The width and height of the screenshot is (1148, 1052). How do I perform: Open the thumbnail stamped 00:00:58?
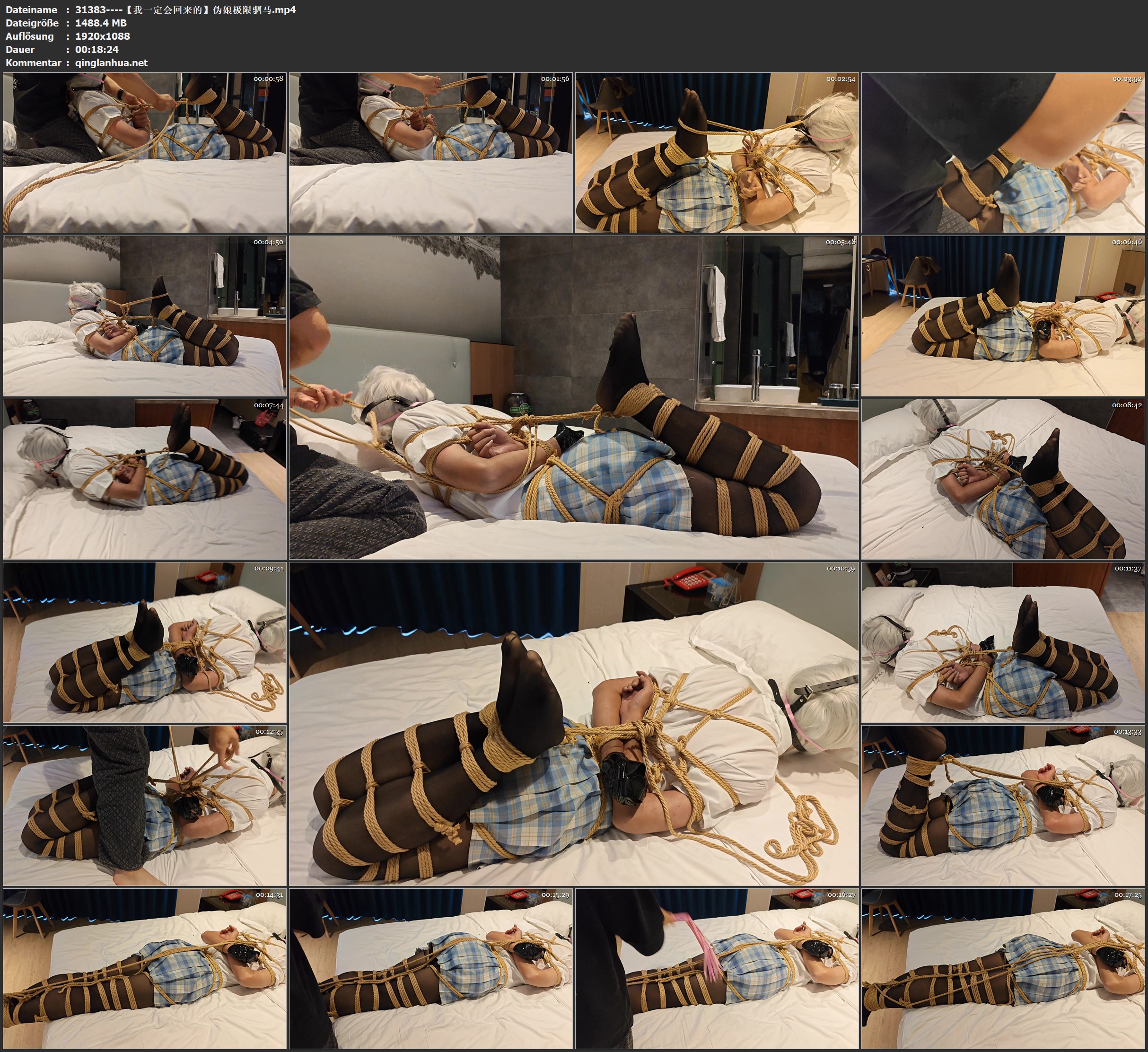tap(145, 153)
